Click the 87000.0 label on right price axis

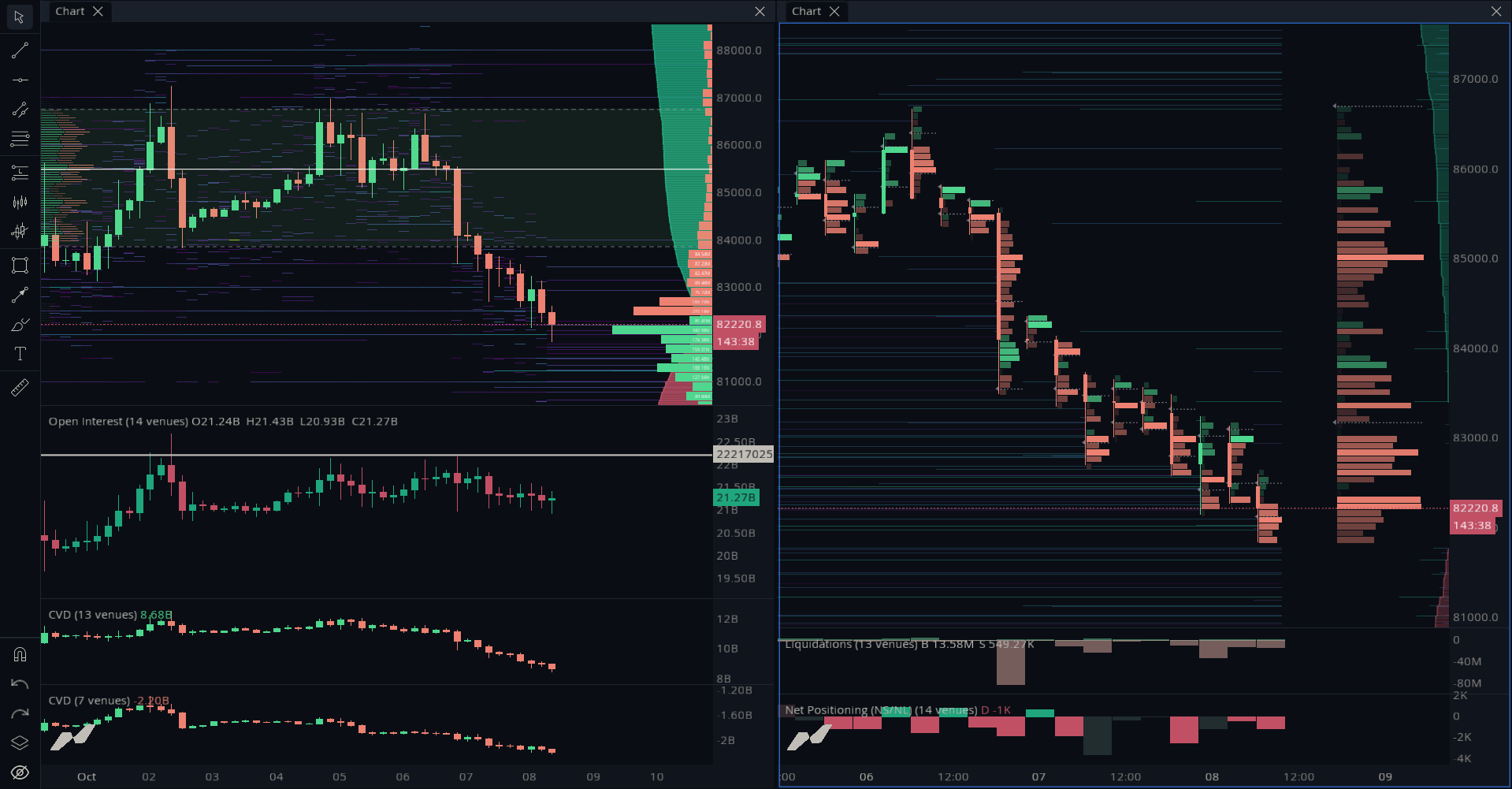[1476, 79]
